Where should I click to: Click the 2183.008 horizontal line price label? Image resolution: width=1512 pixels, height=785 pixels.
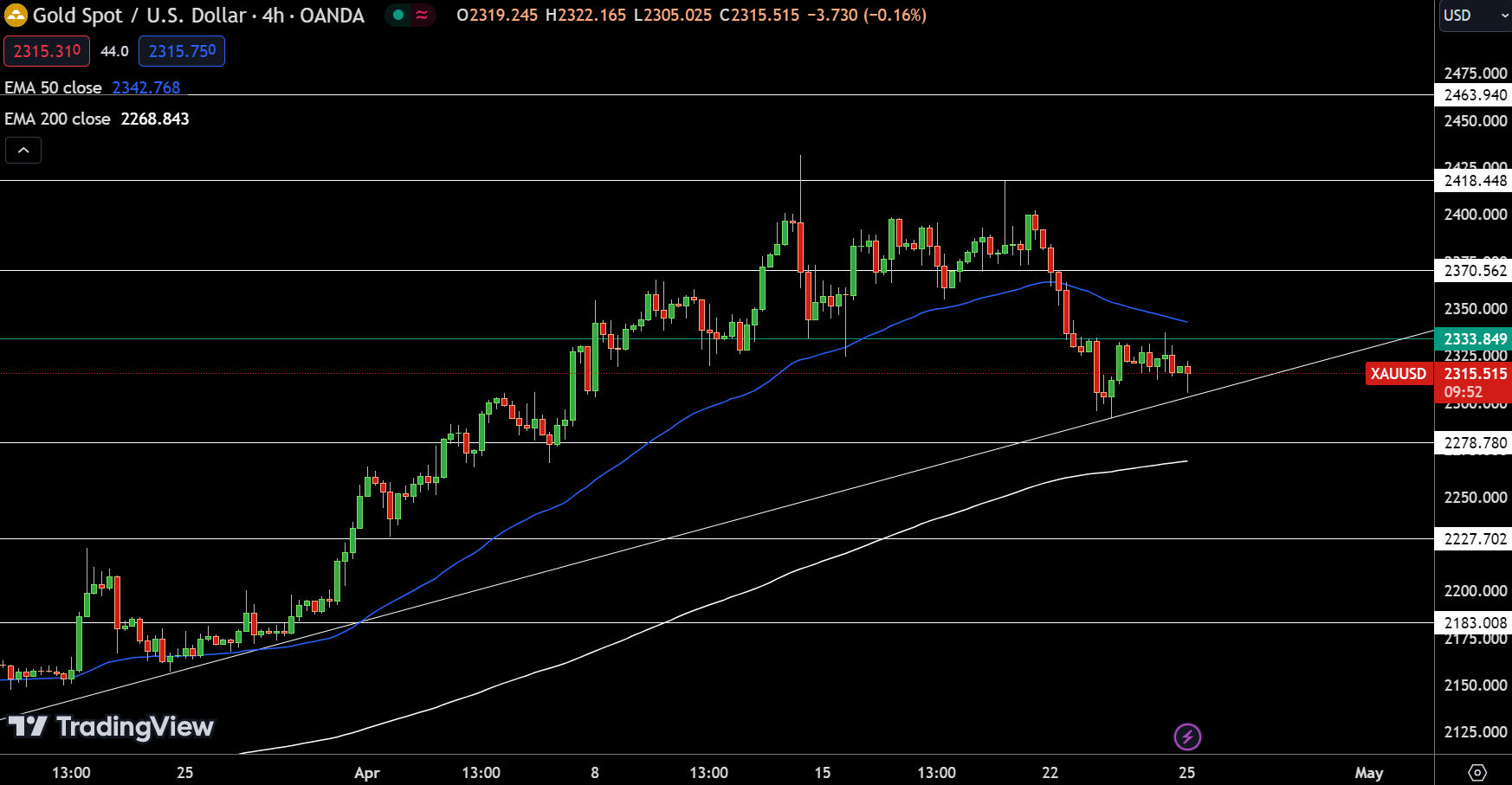[1474, 623]
